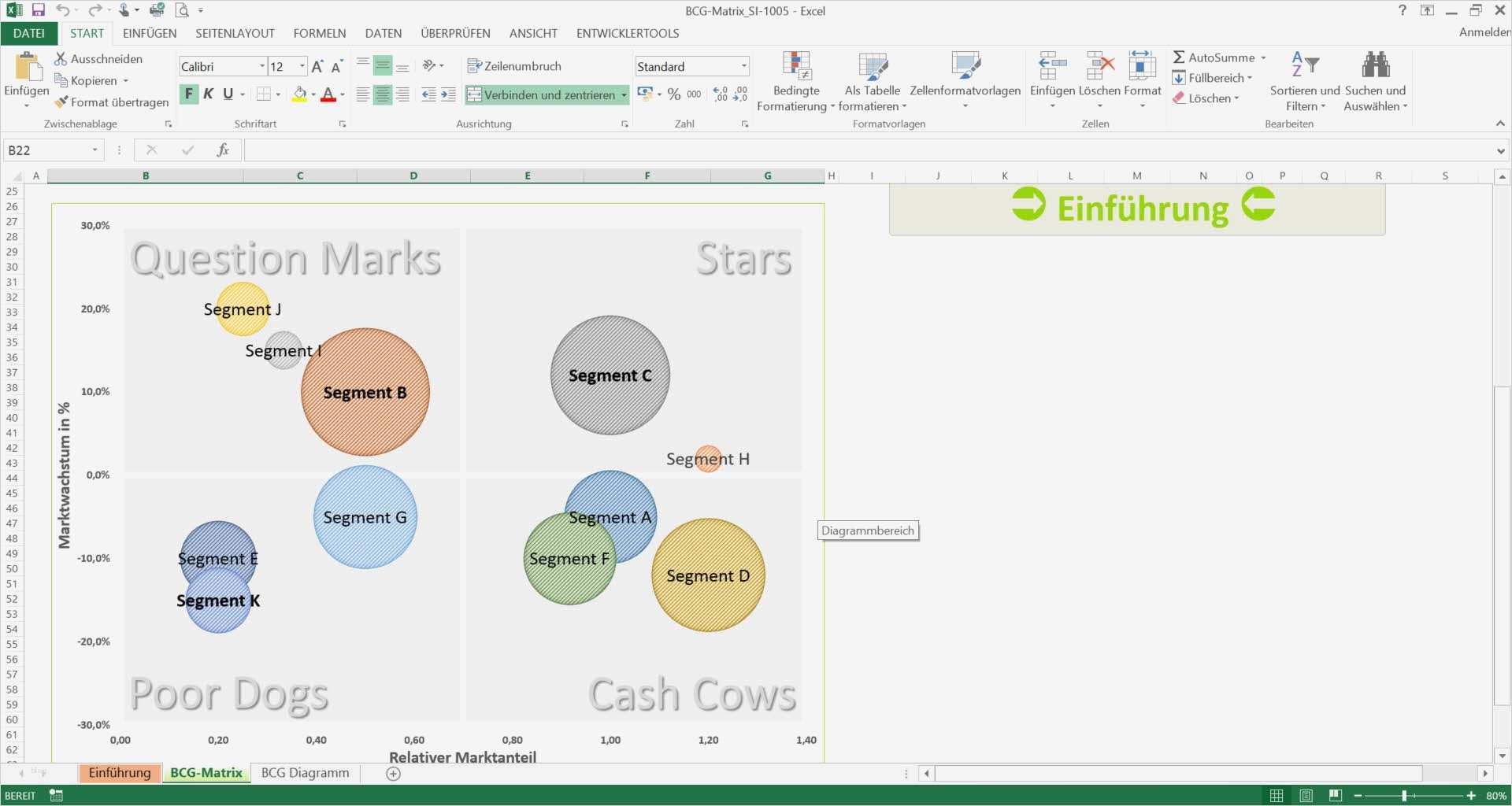Expand the number format Standard dropdown

tap(743, 66)
